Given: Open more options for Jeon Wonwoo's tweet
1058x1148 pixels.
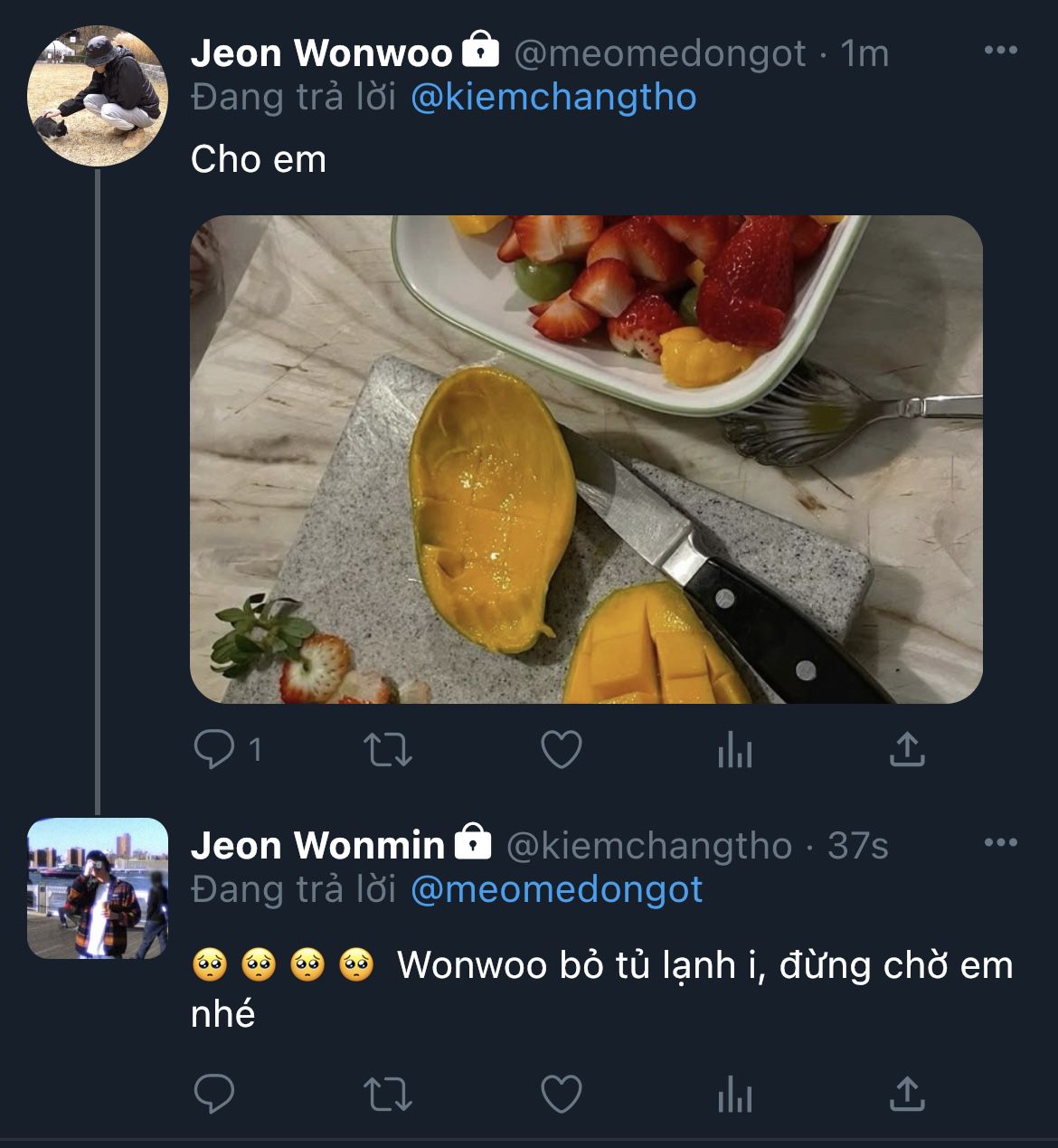Looking at the screenshot, I should [1000, 51].
